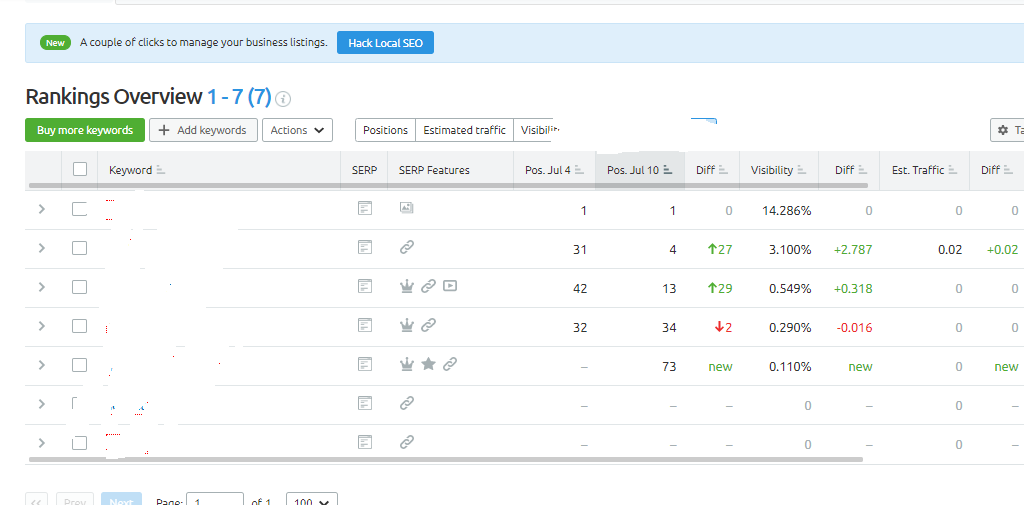Click crown icon in 0.110% row
This screenshot has width=1024, height=505.
click(x=407, y=365)
